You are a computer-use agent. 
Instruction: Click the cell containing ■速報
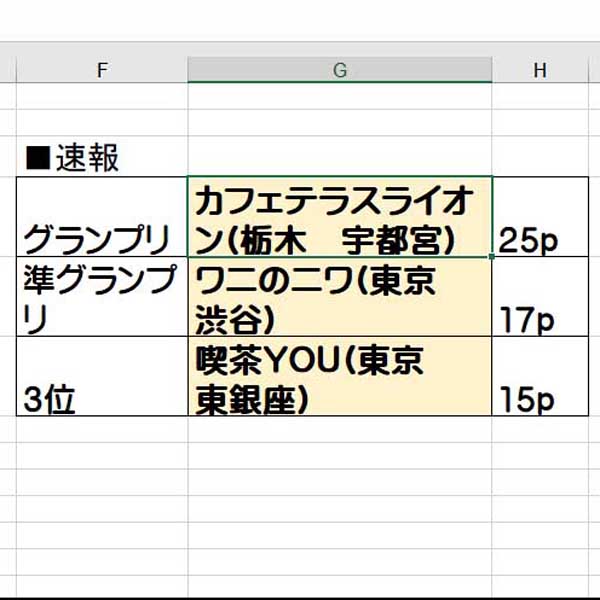pos(100,157)
